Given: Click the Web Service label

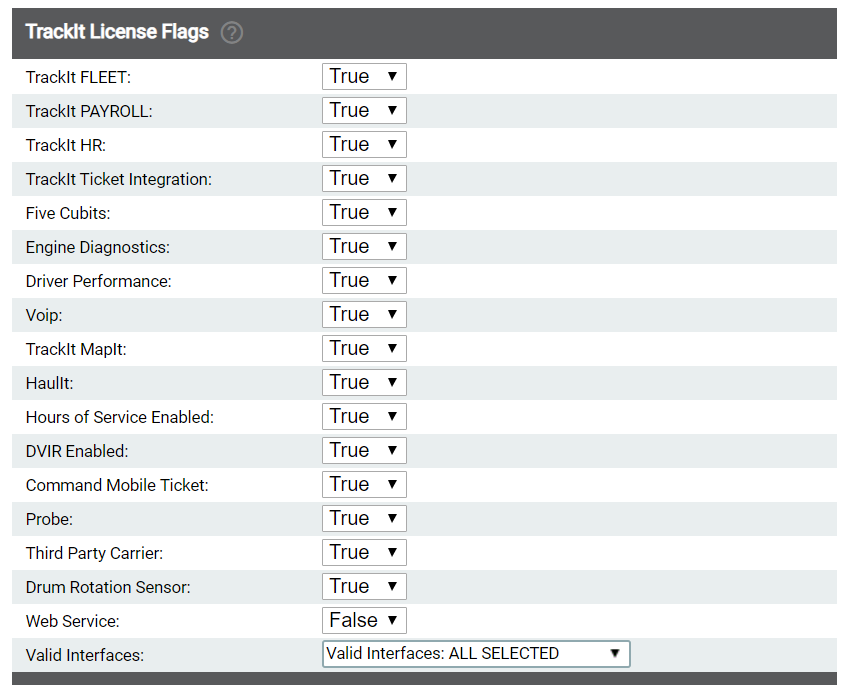Looking at the screenshot, I should [x=72, y=622].
